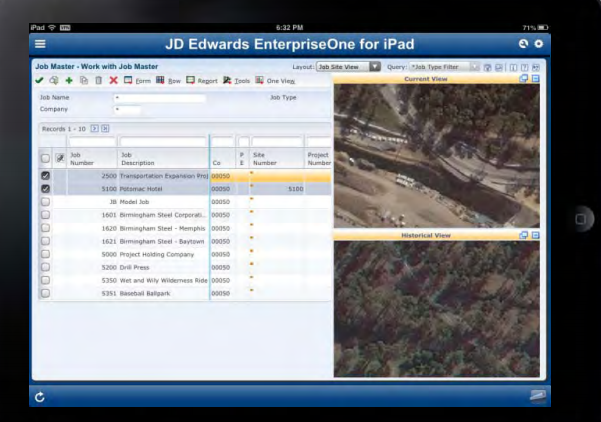This screenshot has height=422, width=601.
Task: Open the Row menu
Action: click(x=168, y=80)
